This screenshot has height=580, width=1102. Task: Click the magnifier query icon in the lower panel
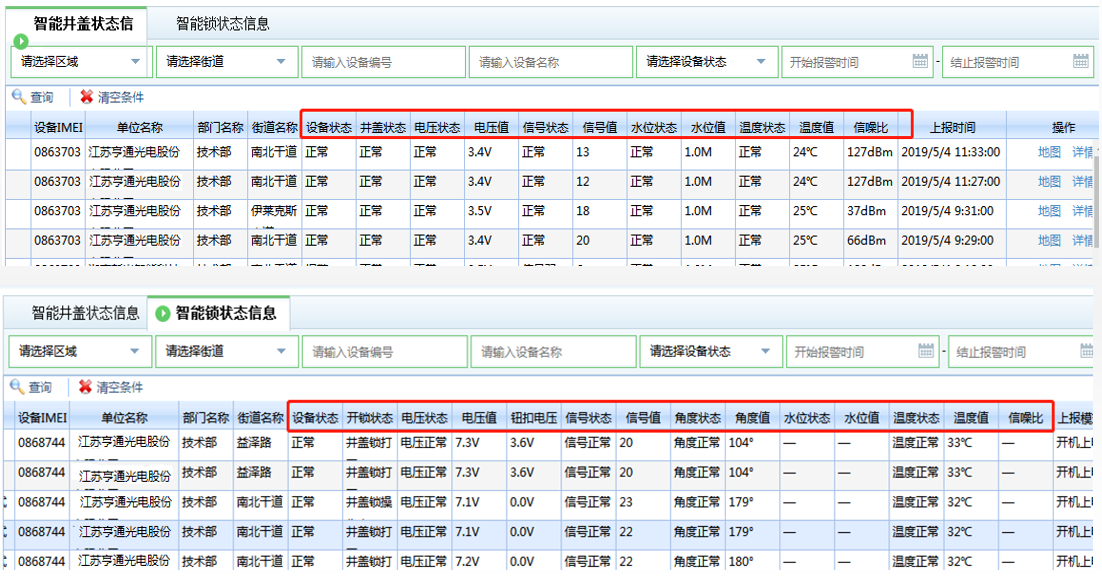click(18, 387)
